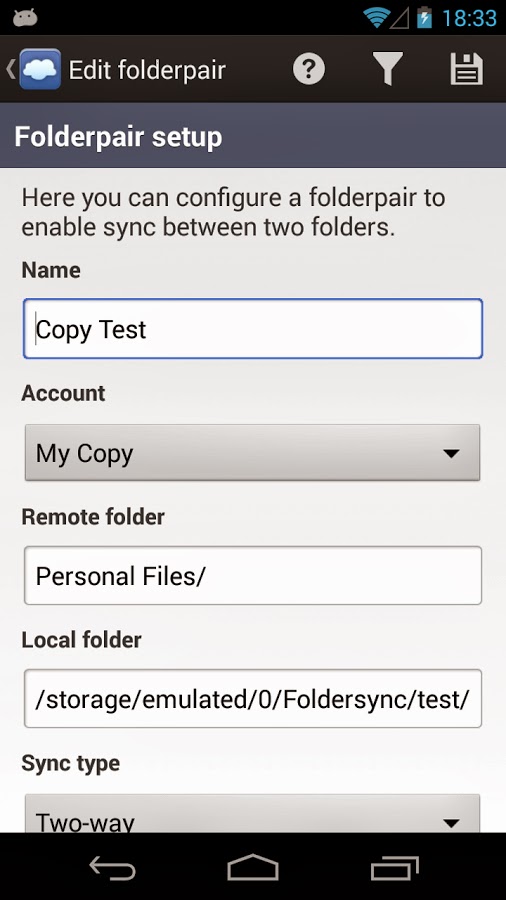The width and height of the screenshot is (506, 900).
Task: Tap the Name label
Action: point(50,270)
